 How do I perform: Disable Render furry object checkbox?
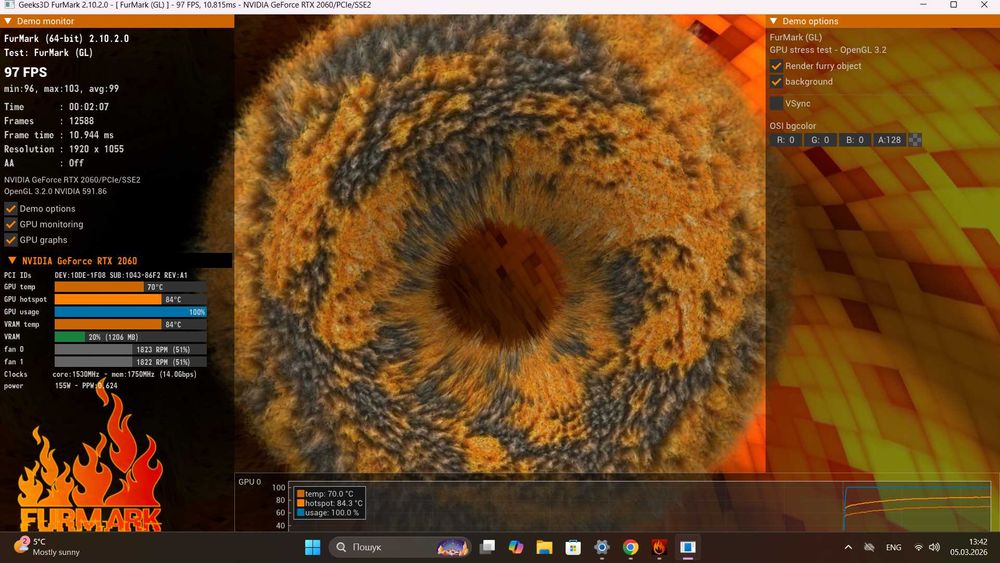coord(776,66)
